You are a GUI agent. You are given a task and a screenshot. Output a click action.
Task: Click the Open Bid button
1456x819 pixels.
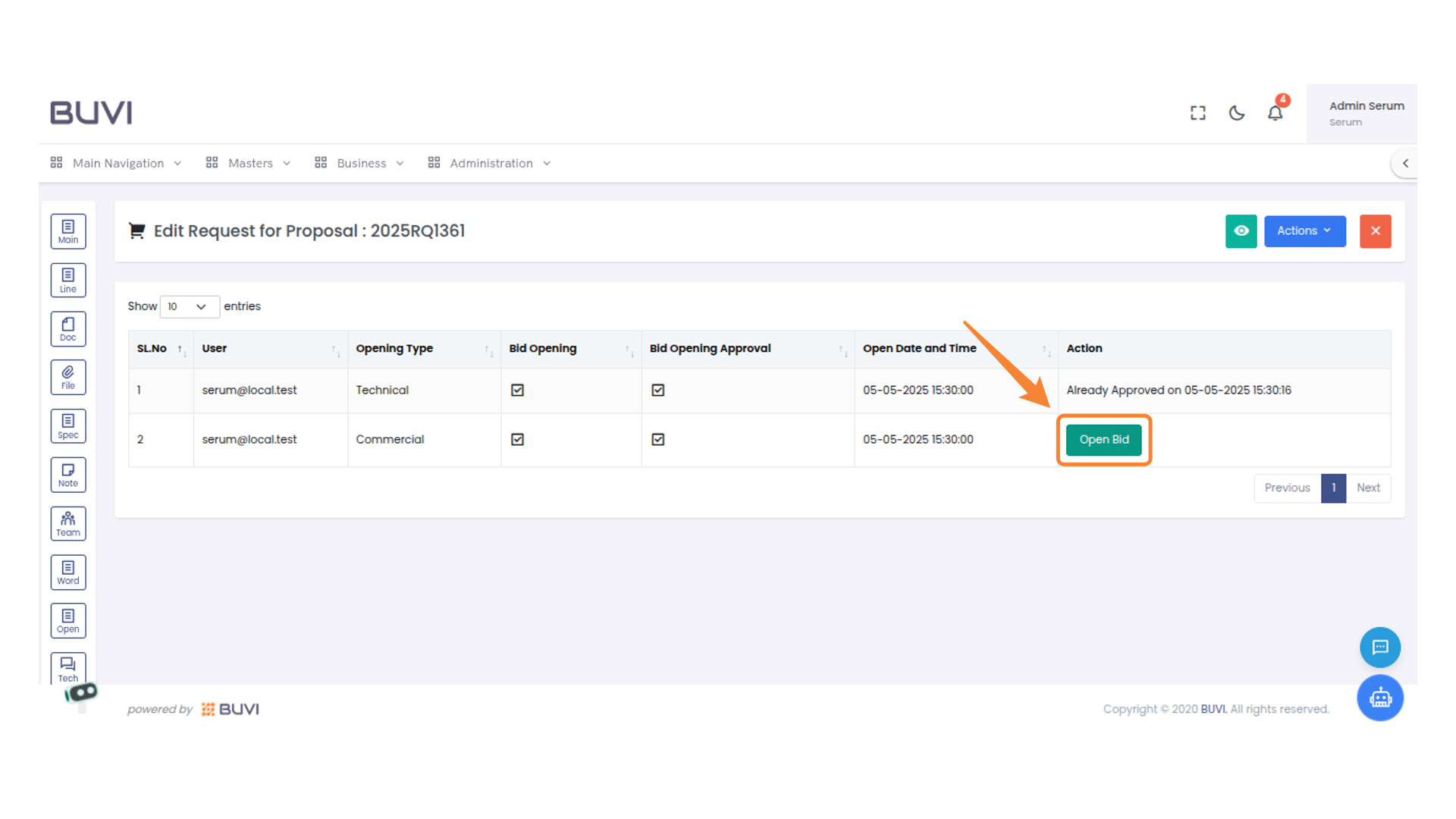coord(1103,440)
